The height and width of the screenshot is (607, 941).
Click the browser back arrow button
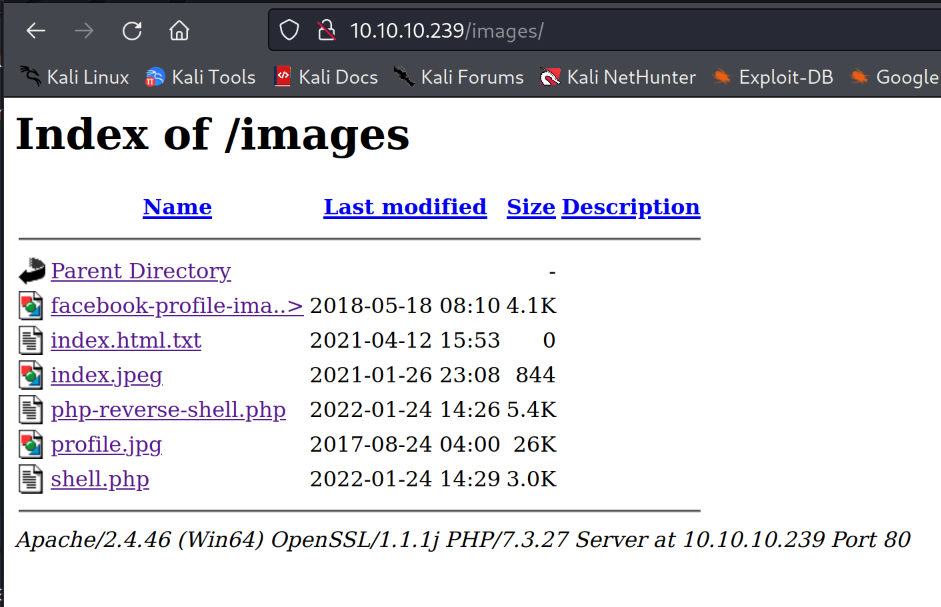(x=36, y=31)
